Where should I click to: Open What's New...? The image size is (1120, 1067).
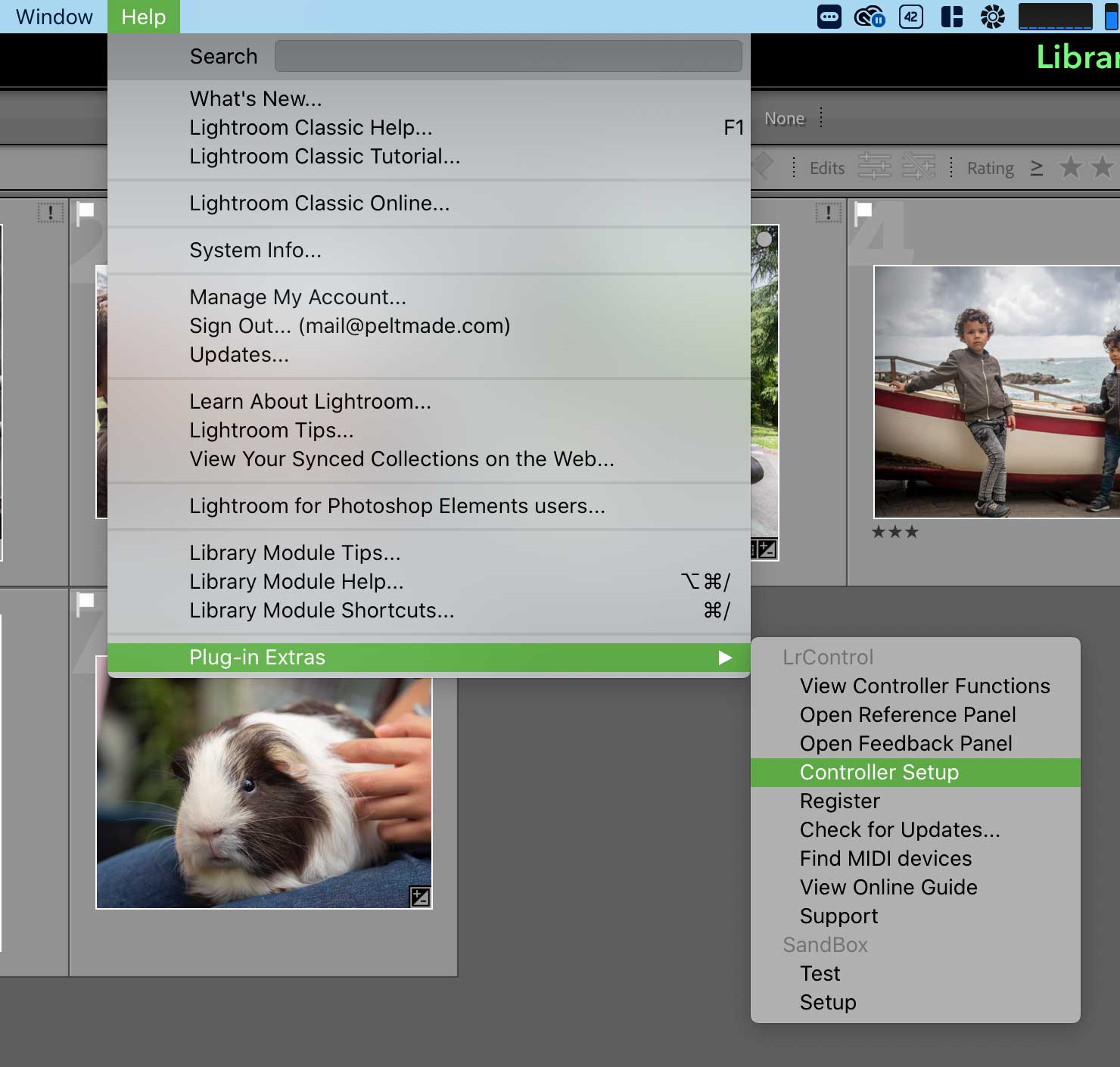tap(428, 98)
